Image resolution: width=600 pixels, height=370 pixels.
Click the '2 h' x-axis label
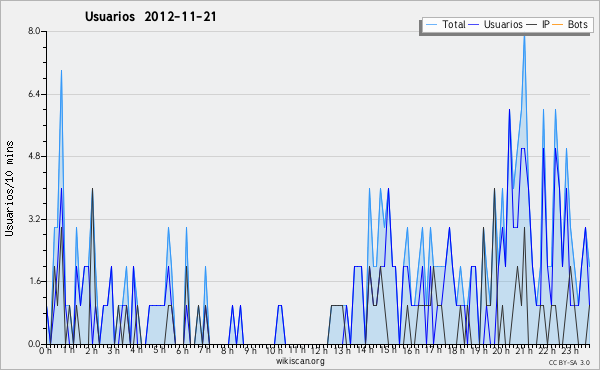(x=91, y=351)
